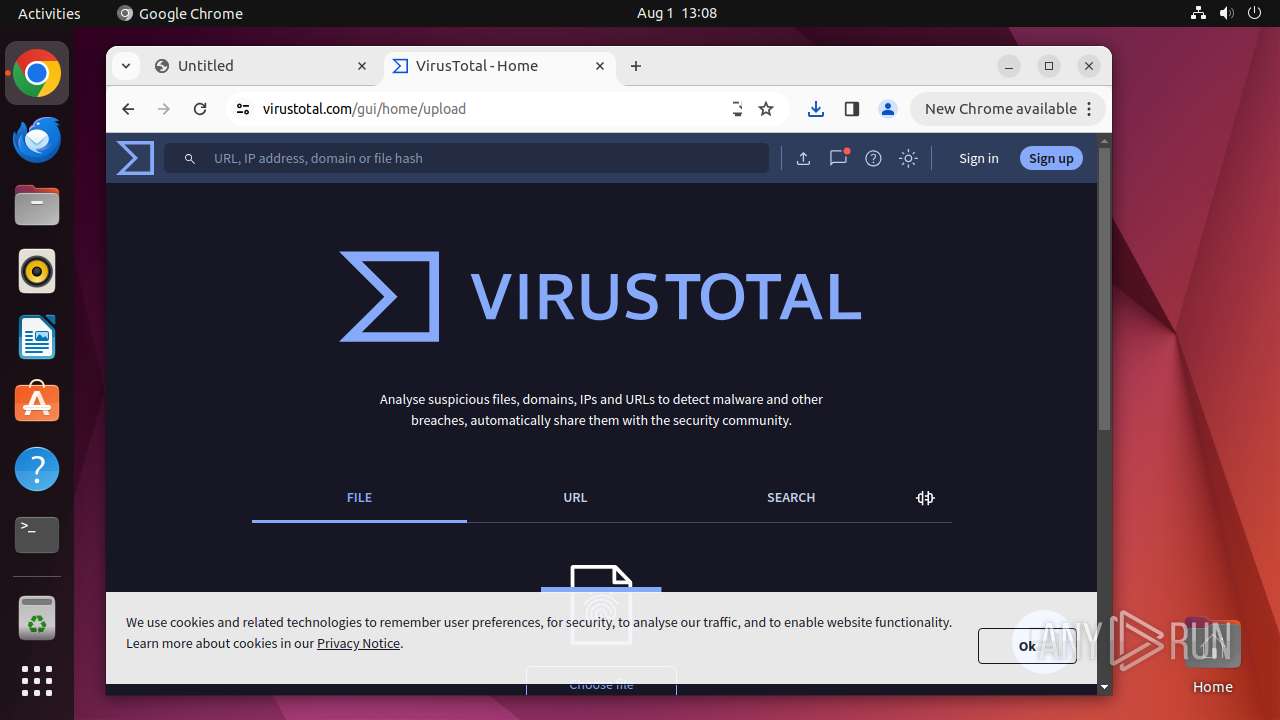Open the help question mark icon
The image size is (1280, 720).
(873, 158)
